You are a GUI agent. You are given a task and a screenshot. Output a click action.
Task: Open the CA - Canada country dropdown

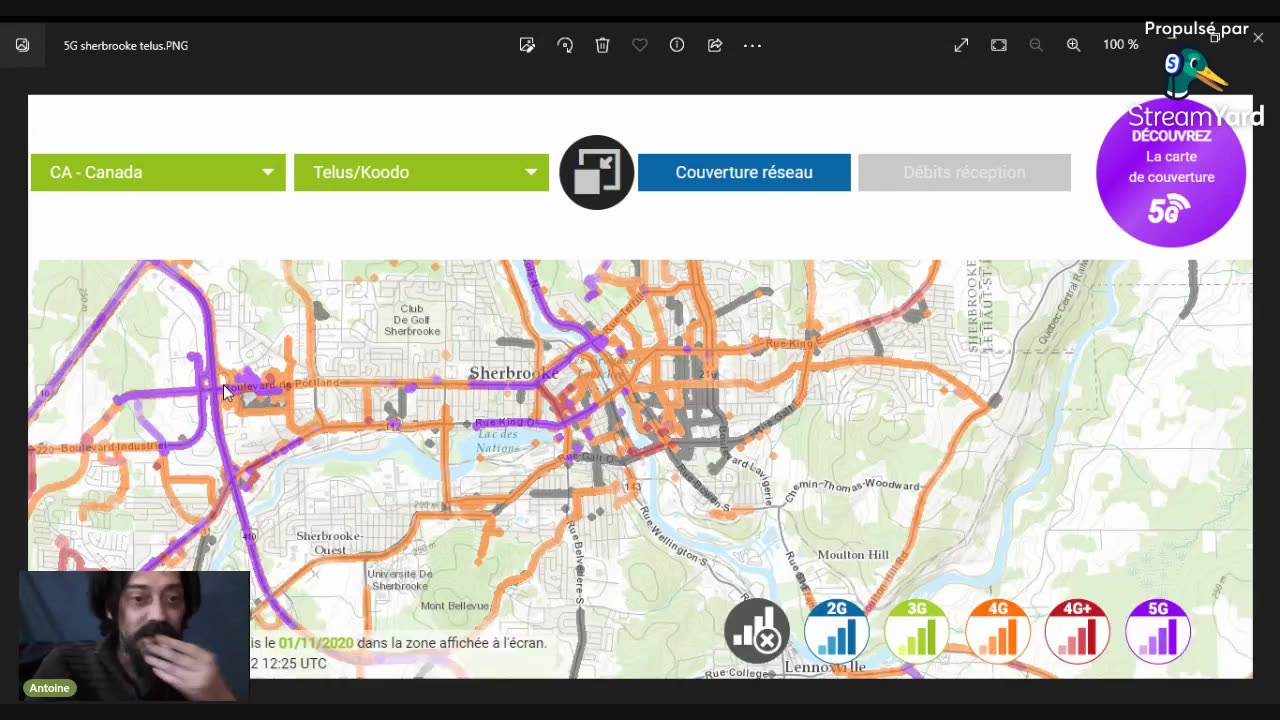[x=158, y=172]
